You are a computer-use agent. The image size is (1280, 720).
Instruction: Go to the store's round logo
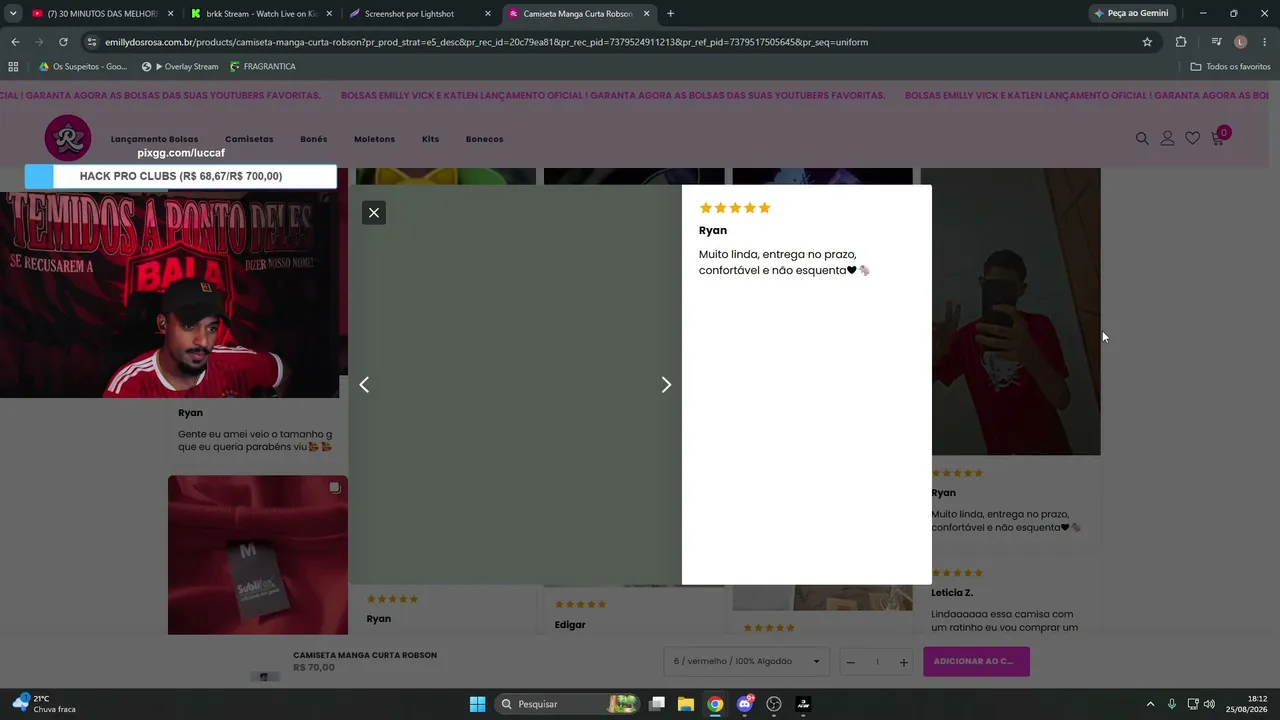point(68,139)
